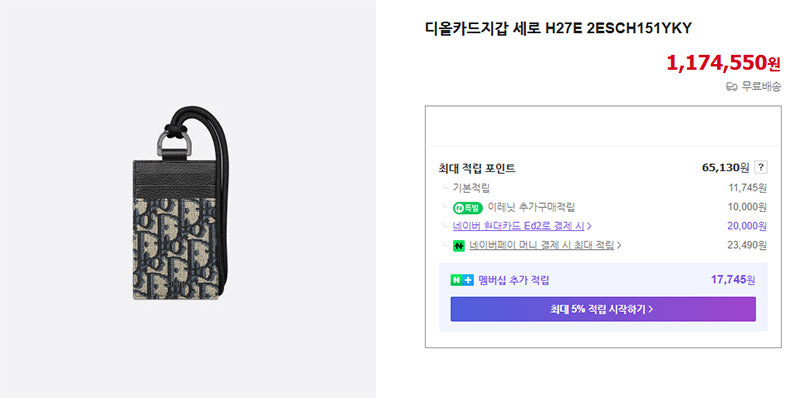Click the Dior card holder product image

[x=181, y=203]
